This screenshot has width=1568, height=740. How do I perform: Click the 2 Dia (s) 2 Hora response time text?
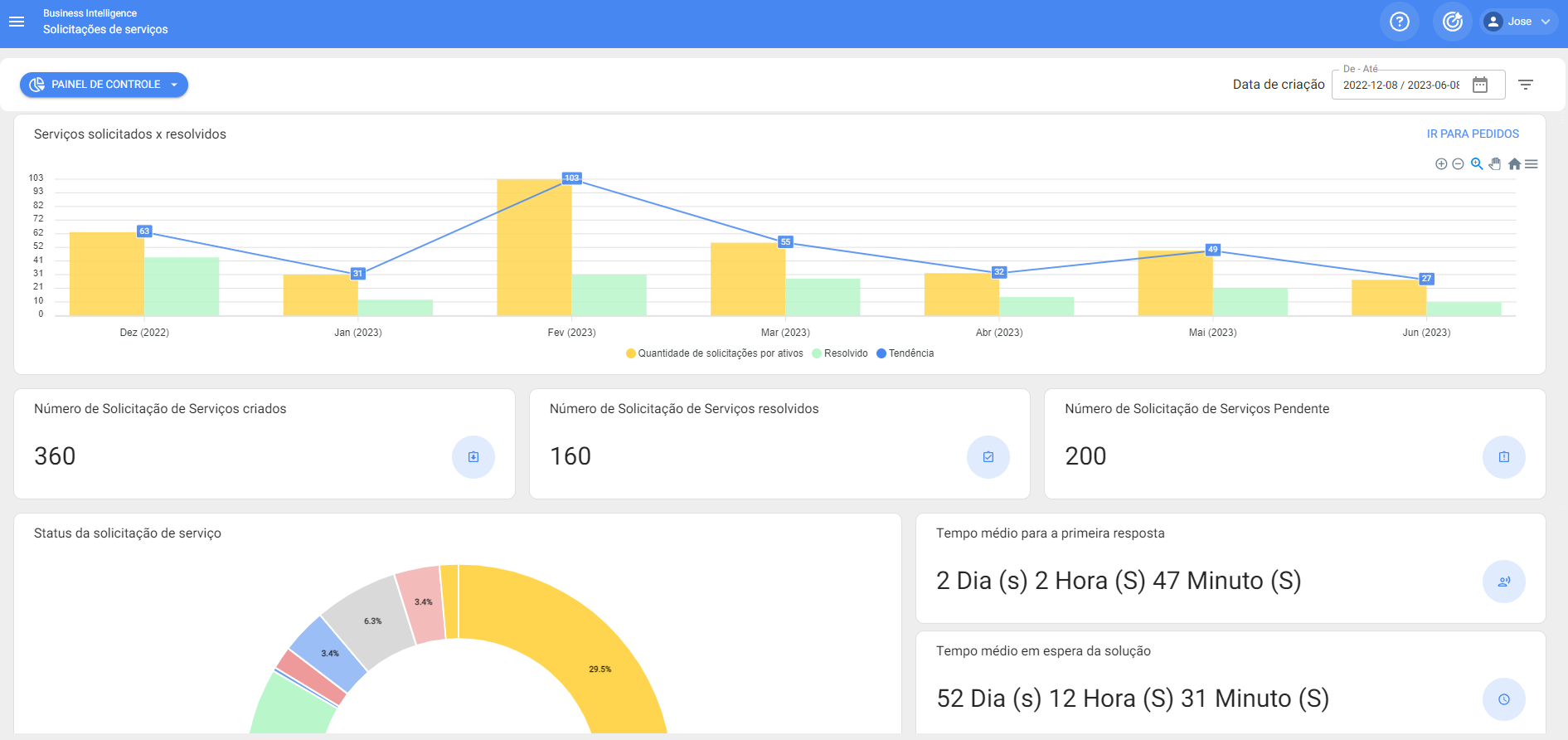point(1119,581)
